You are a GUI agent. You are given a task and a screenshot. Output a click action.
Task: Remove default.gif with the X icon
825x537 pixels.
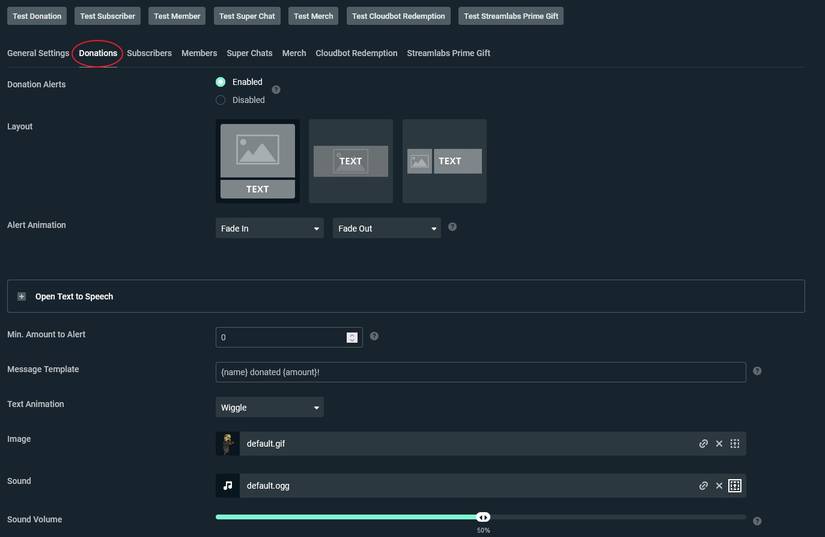[719, 443]
